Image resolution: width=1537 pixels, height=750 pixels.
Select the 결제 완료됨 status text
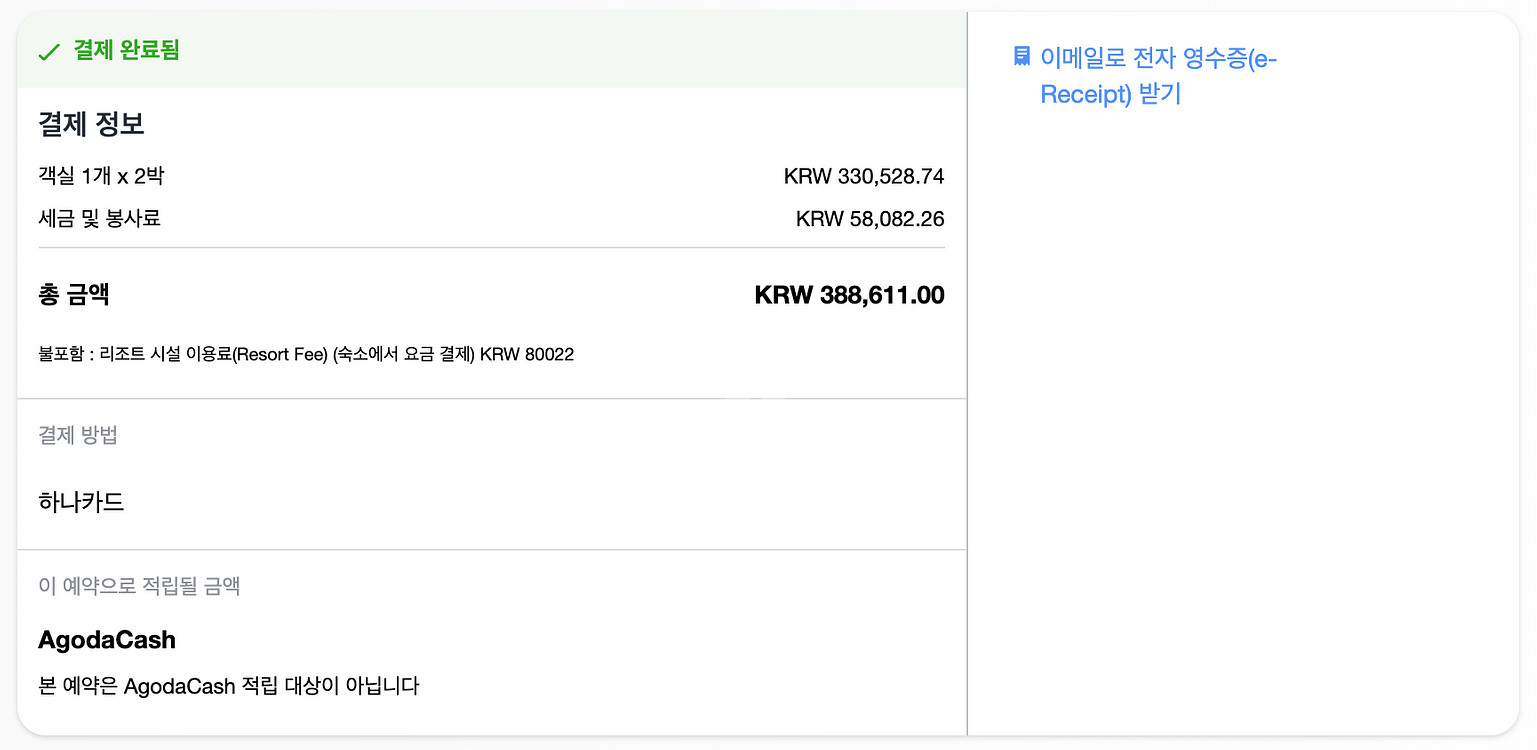coord(127,50)
